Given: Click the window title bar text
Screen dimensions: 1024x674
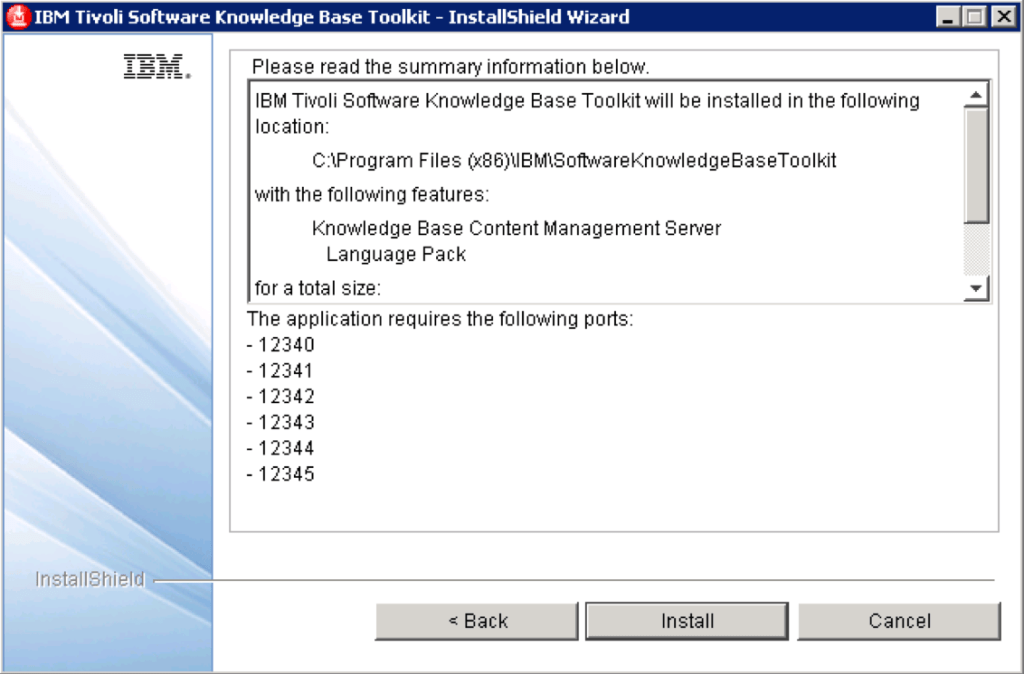Looking at the screenshot, I should click(x=332, y=17).
